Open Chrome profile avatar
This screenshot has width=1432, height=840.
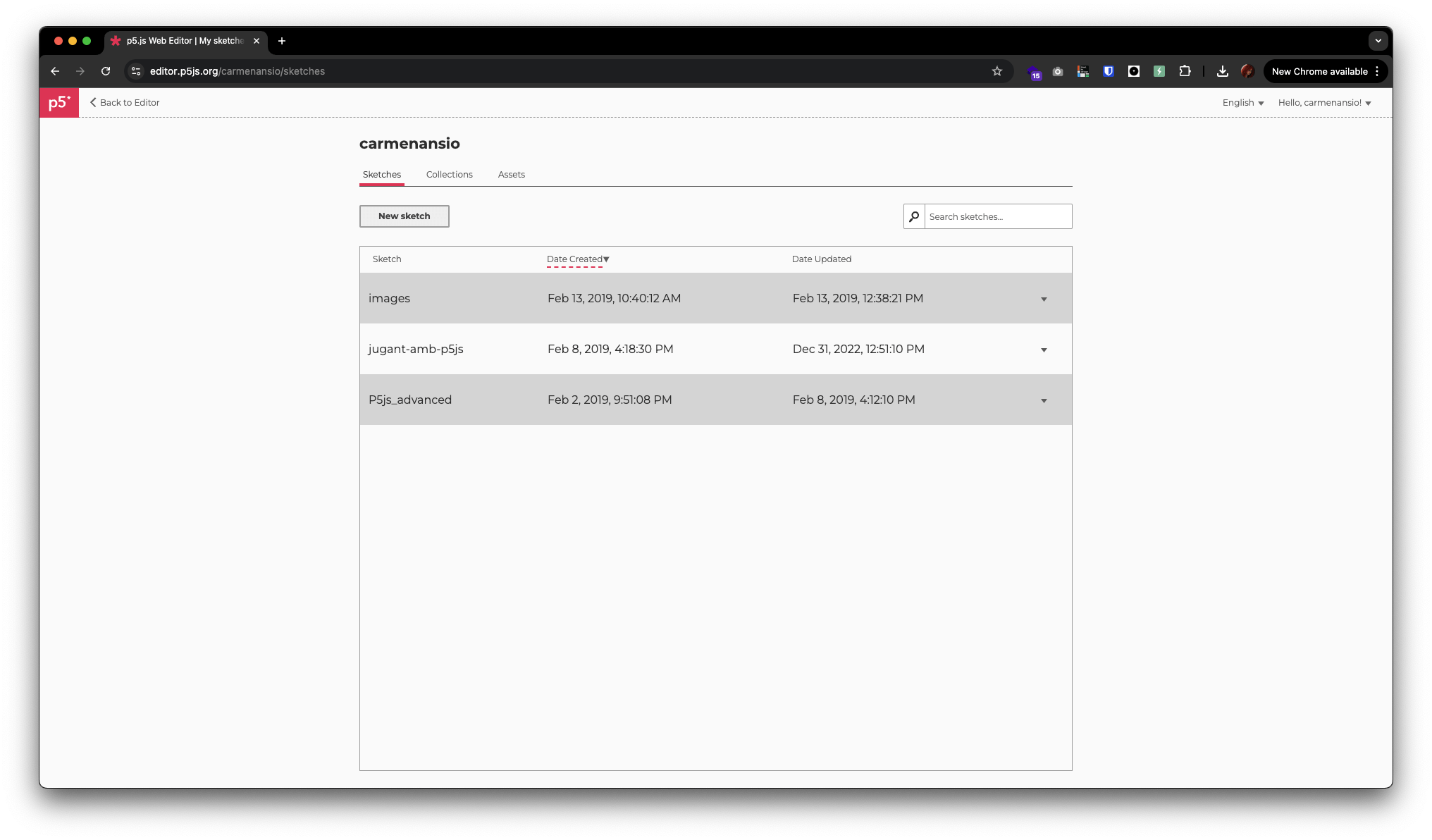point(1247,71)
